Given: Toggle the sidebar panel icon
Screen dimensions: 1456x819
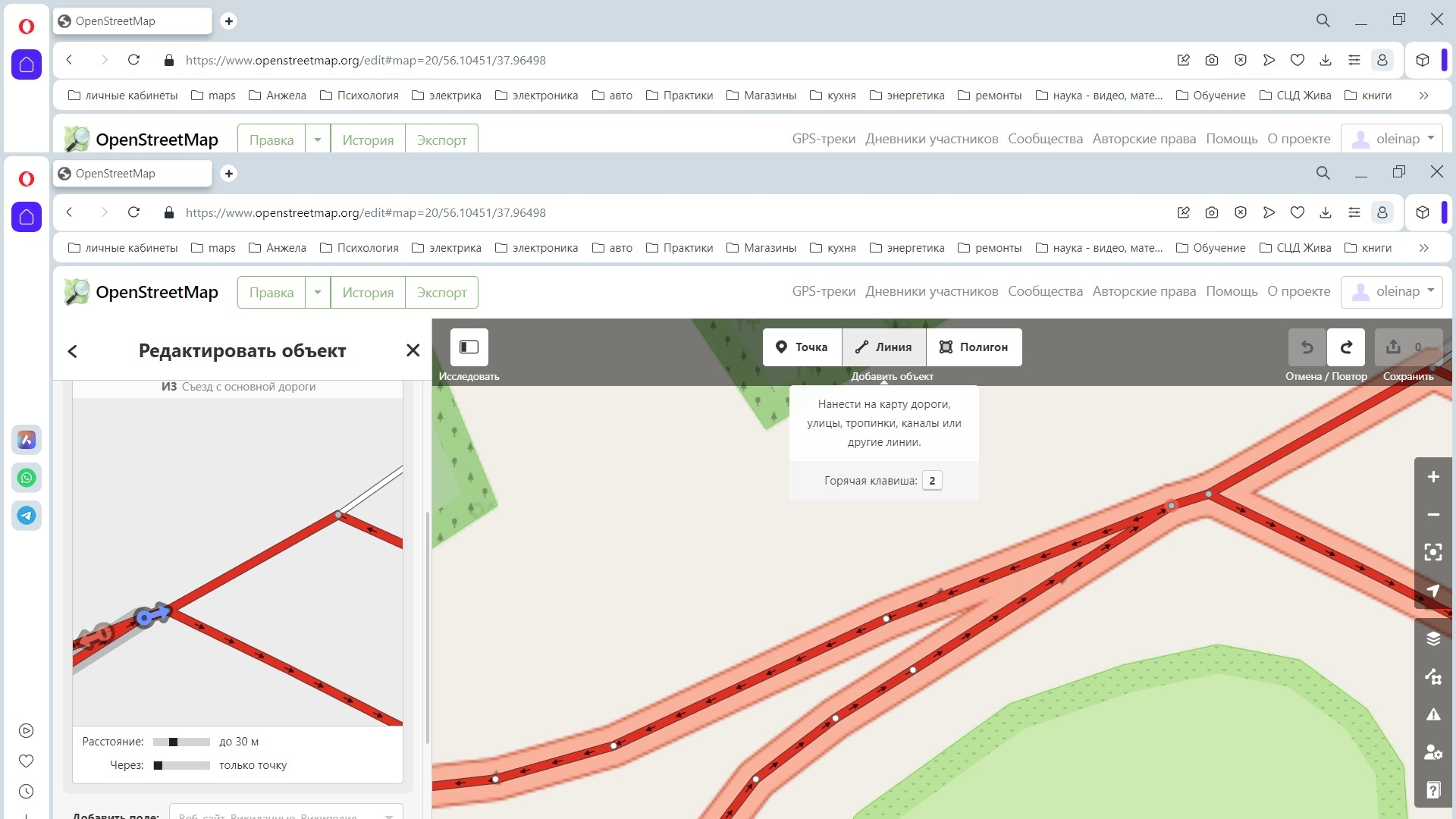Looking at the screenshot, I should coord(469,347).
